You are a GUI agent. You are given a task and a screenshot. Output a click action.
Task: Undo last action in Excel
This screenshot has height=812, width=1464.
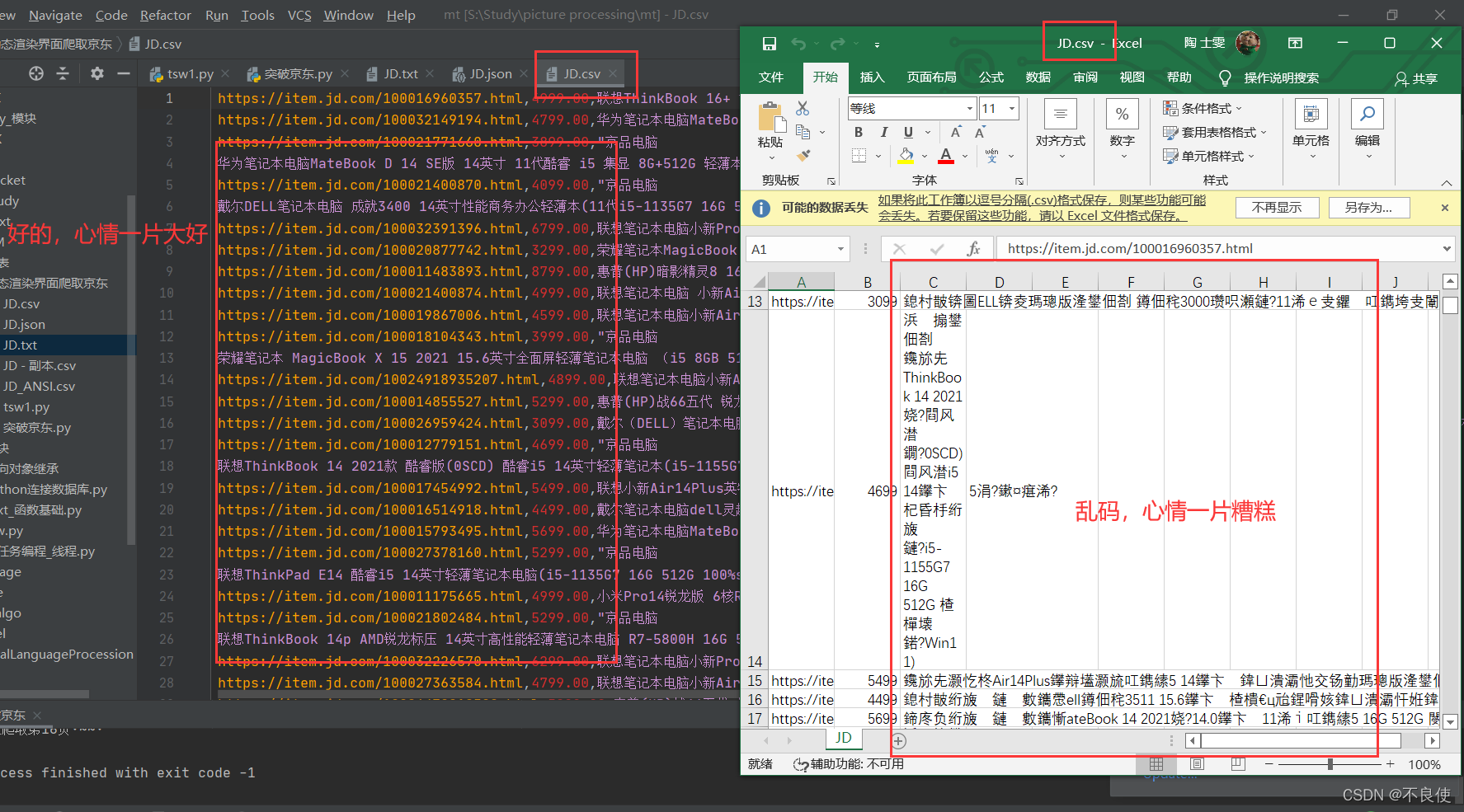(x=798, y=43)
